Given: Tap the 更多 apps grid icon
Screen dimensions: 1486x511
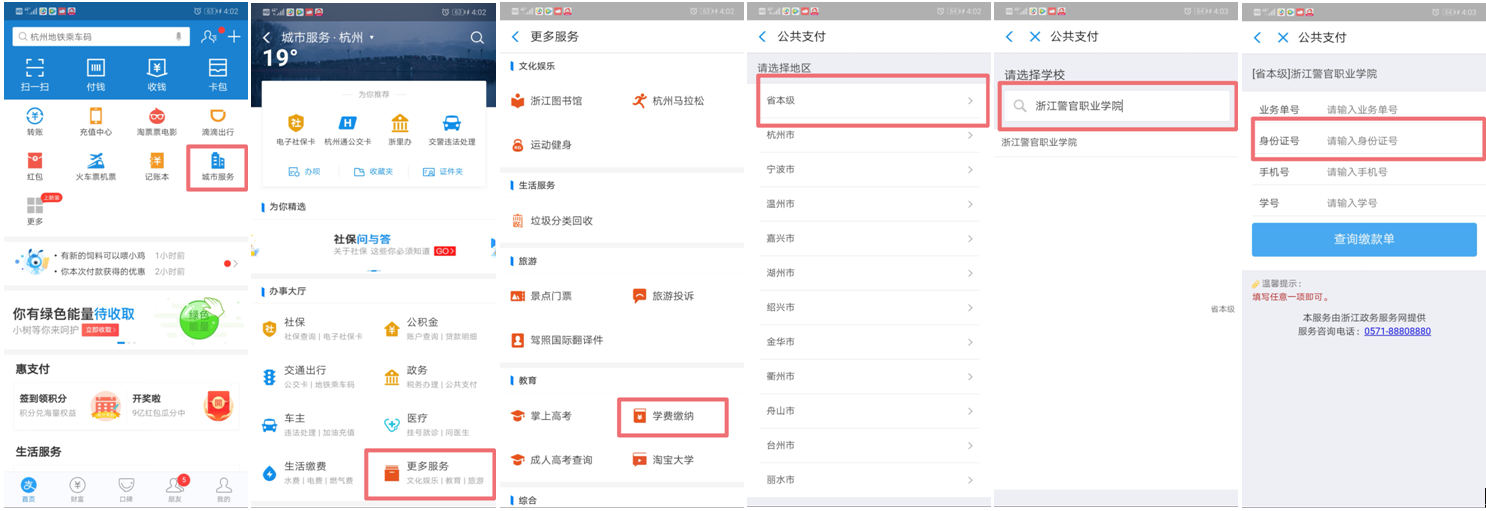Looking at the screenshot, I should point(35,206).
